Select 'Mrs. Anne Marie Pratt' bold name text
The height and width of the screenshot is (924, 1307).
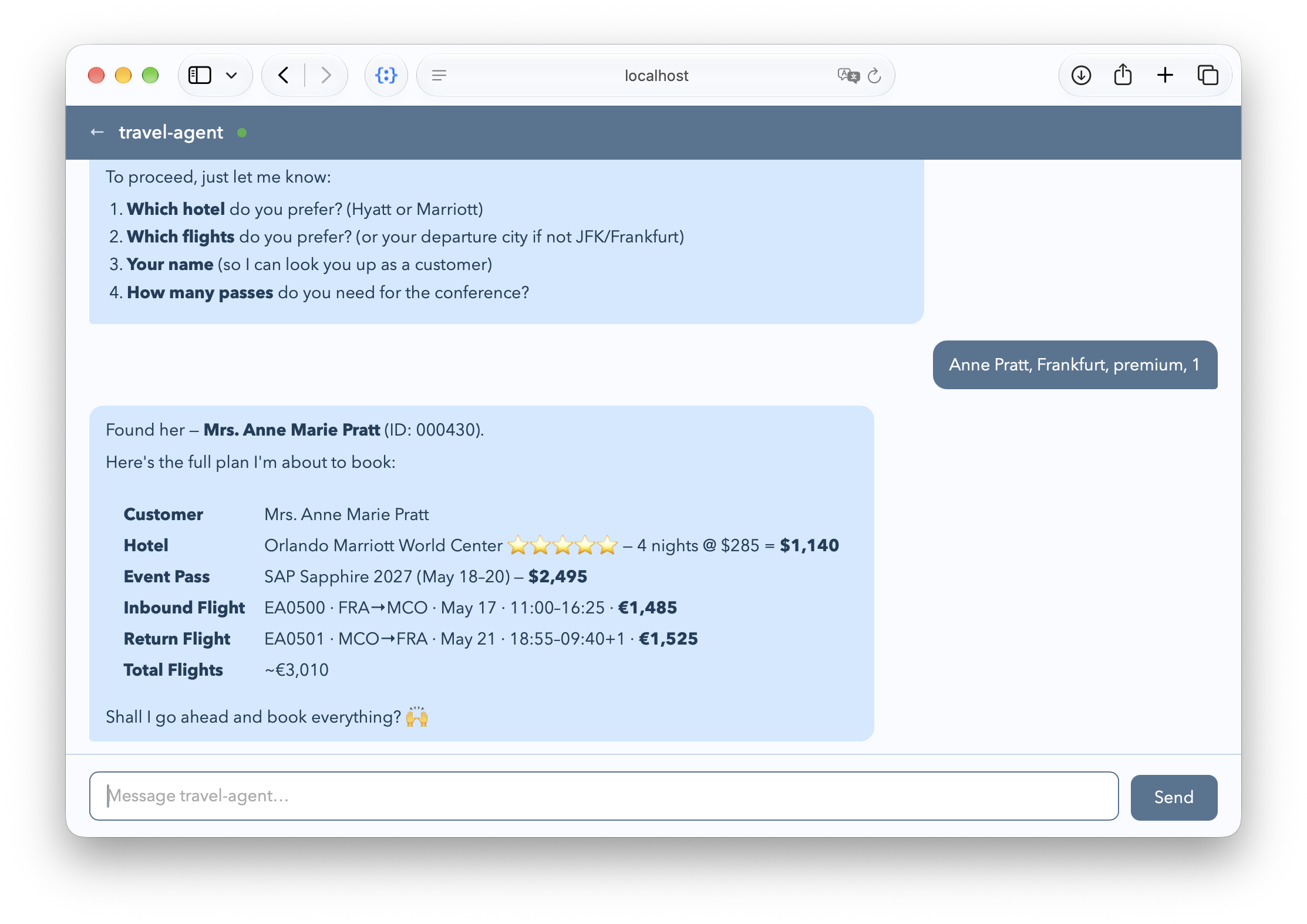292,430
